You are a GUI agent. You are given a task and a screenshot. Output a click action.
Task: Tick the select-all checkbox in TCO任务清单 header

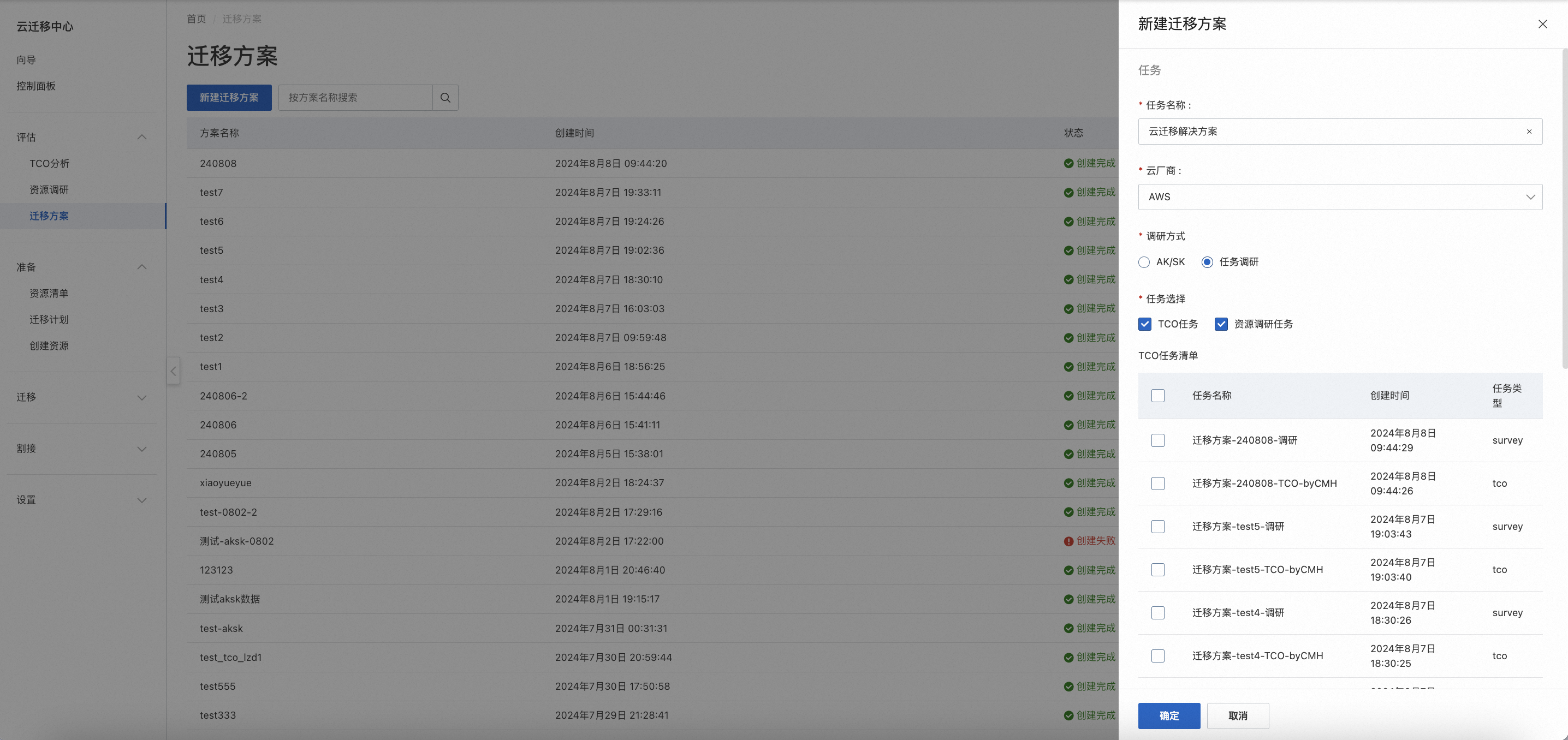[1158, 396]
